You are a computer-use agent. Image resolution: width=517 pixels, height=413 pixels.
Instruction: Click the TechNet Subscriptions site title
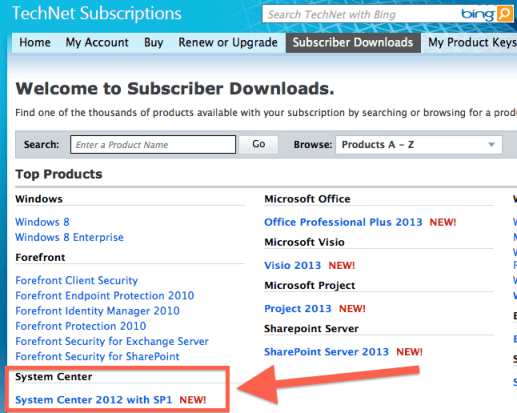pyautogui.click(x=97, y=14)
